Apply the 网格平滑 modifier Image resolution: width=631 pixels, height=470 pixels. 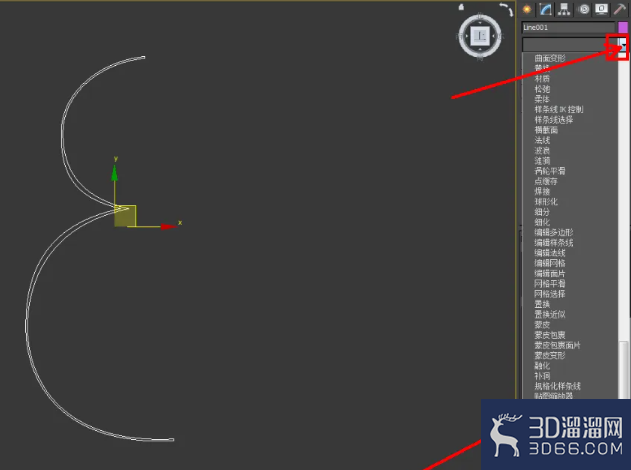pos(550,284)
